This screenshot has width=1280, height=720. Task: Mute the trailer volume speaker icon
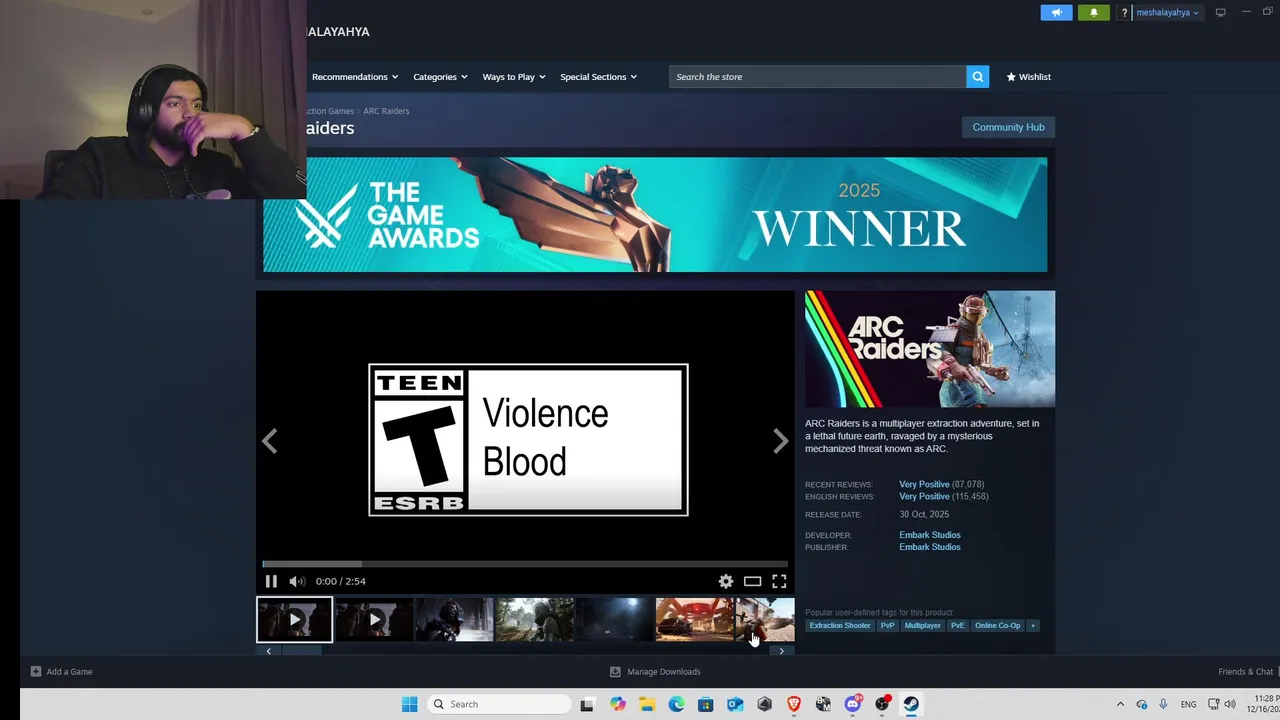pyautogui.click(x=297, y=581)
